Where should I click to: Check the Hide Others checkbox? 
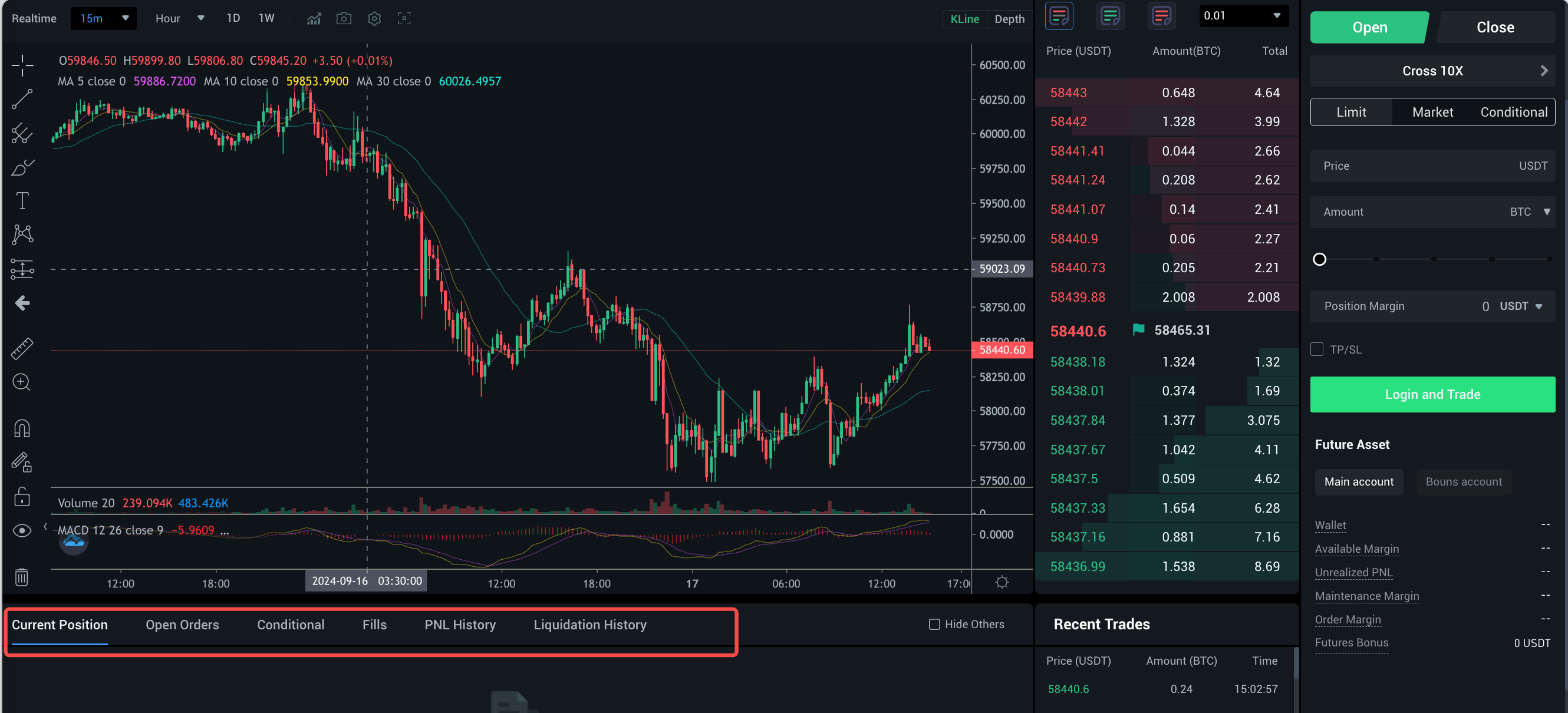[934, 624]
